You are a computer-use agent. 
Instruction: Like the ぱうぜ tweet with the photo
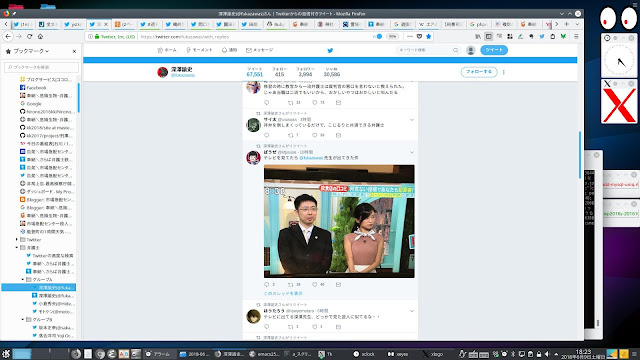315,284
